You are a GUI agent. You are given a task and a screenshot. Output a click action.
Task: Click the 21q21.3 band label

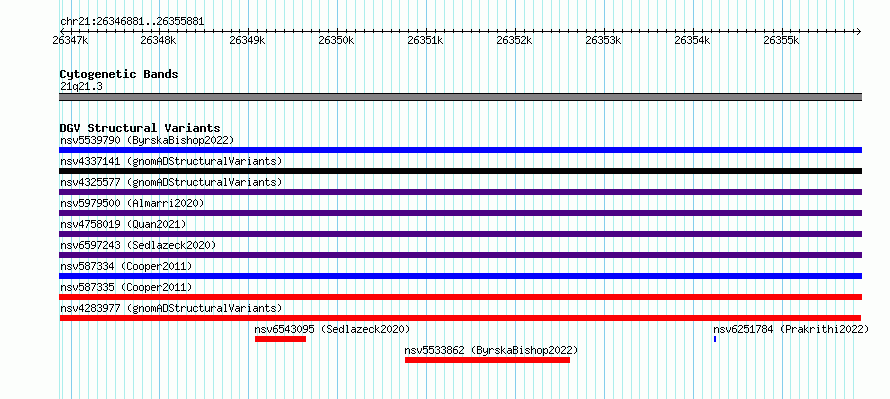tap(81, 87)
